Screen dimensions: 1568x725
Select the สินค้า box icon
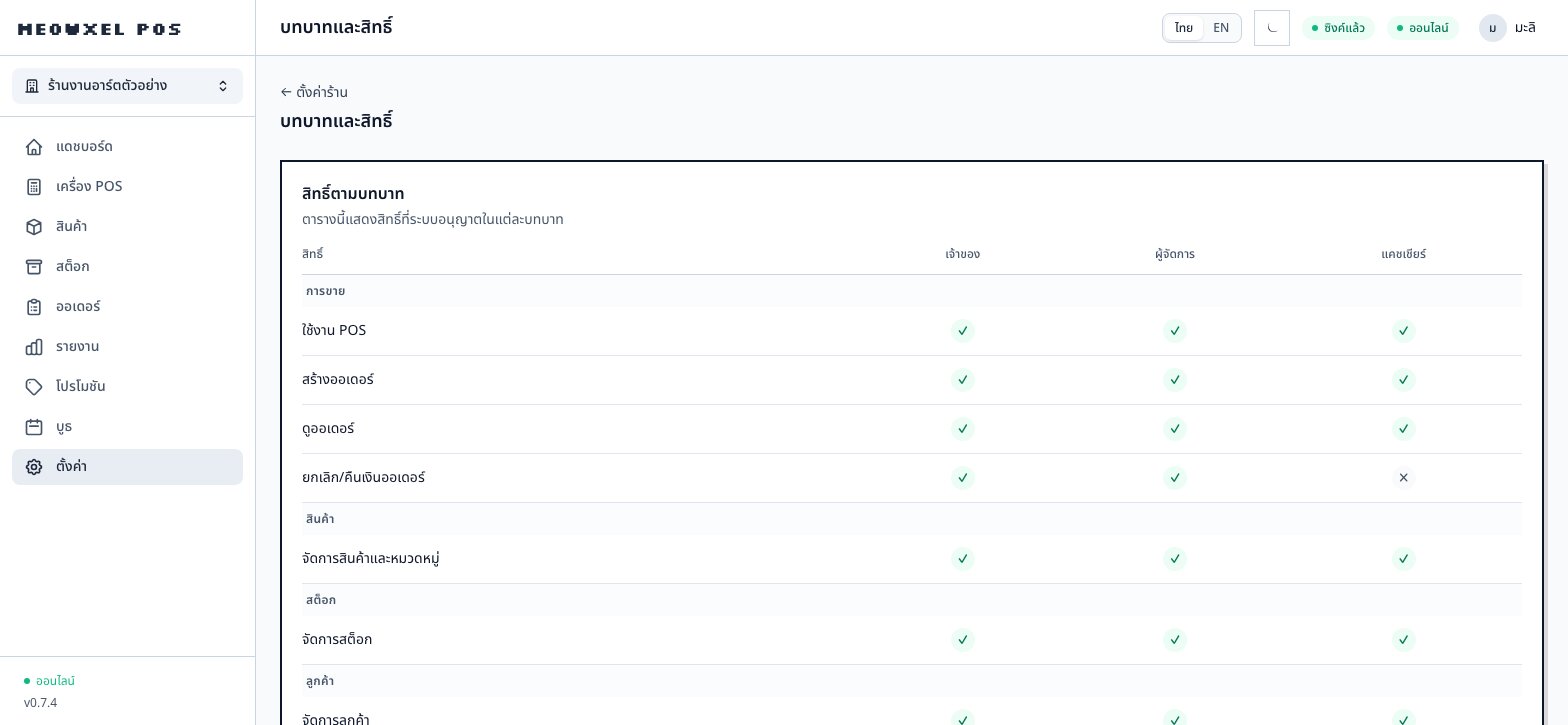click(34, 227)
